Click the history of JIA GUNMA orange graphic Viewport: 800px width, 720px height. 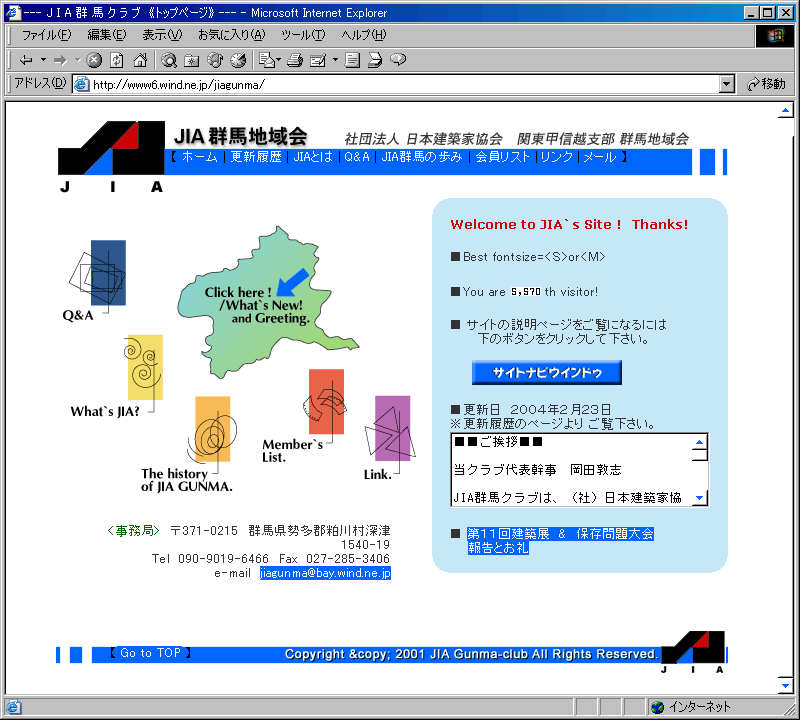pos(212,429)
